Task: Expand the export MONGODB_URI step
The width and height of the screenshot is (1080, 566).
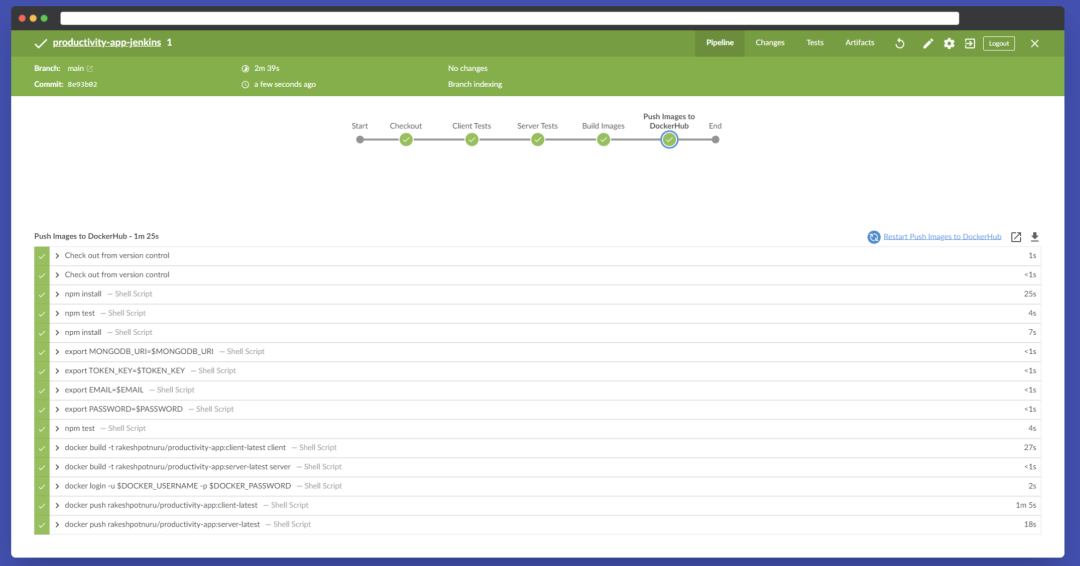Action: coord(57,352)
